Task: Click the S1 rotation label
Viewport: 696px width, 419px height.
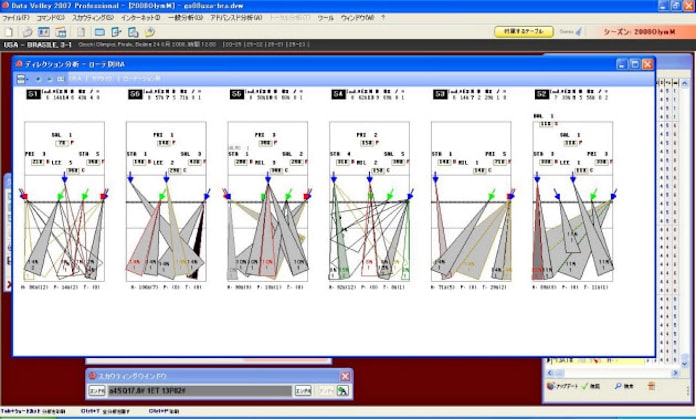Action: [x=33, y=94]
